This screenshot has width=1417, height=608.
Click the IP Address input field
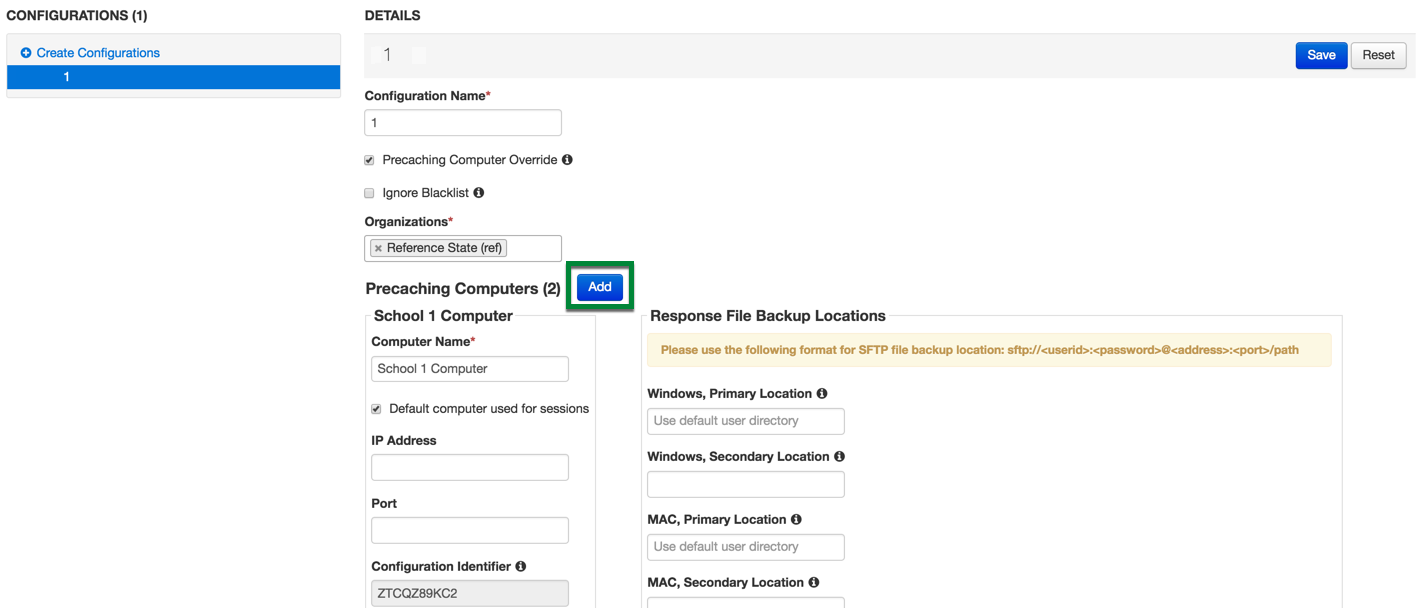click(470, 467)
